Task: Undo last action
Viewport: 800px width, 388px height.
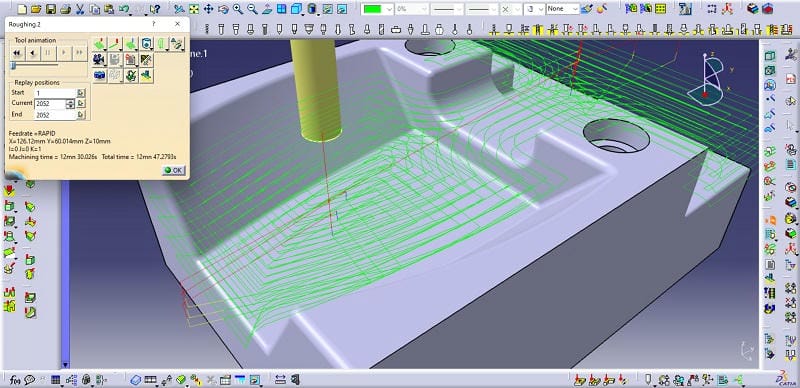Action: click(123, 9)
